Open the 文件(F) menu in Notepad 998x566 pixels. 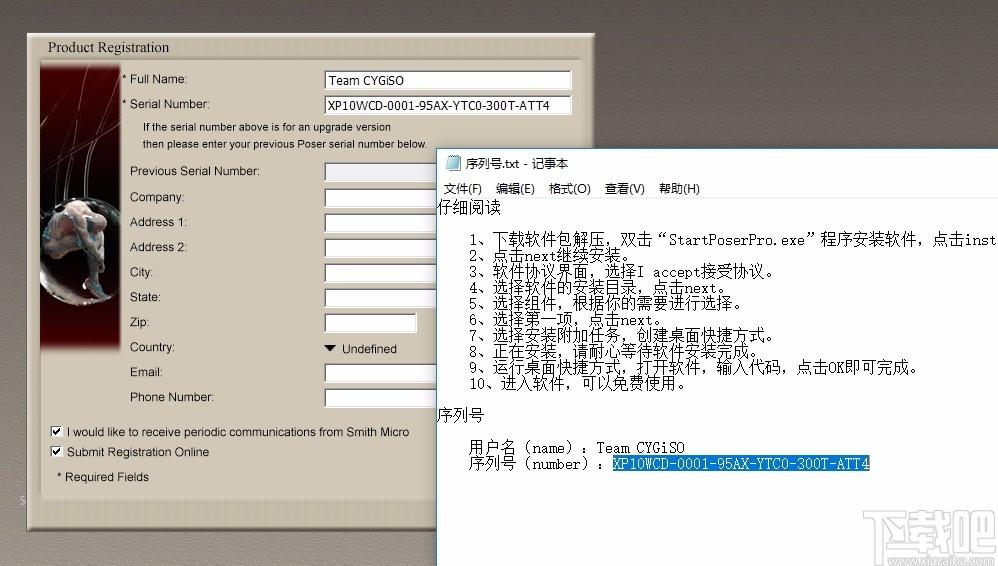463,188
